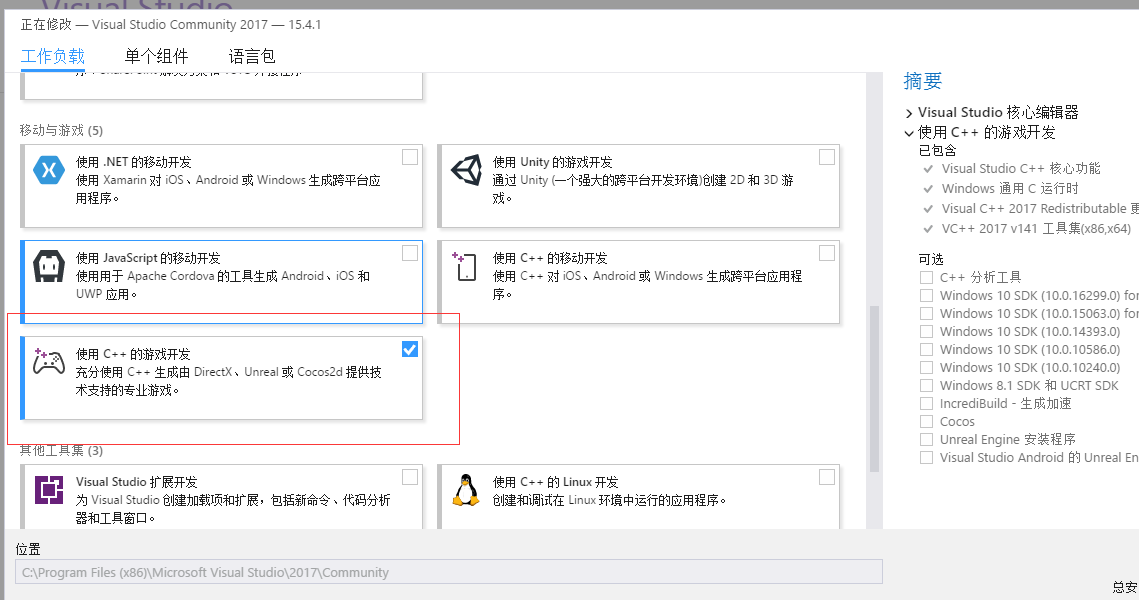Check the C++ mobile development workload checkbox
Screen dimensions: 1139x600
[827, 253]
